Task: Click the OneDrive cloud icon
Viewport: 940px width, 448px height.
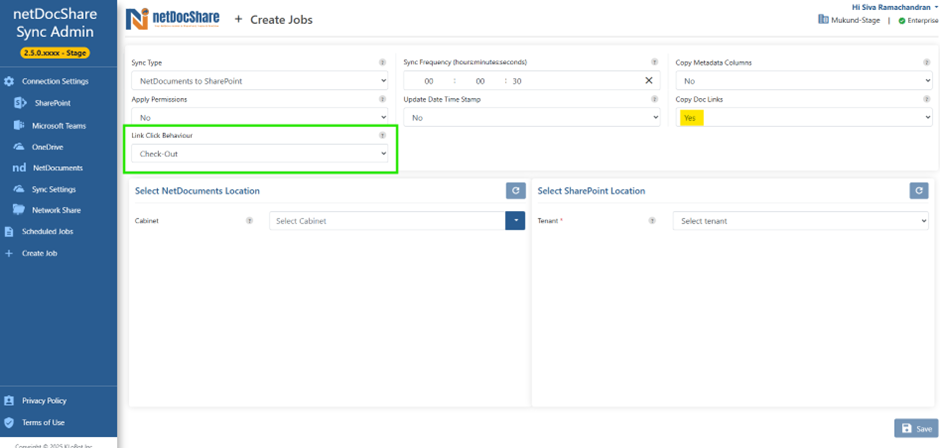Action: pos(19,147)
